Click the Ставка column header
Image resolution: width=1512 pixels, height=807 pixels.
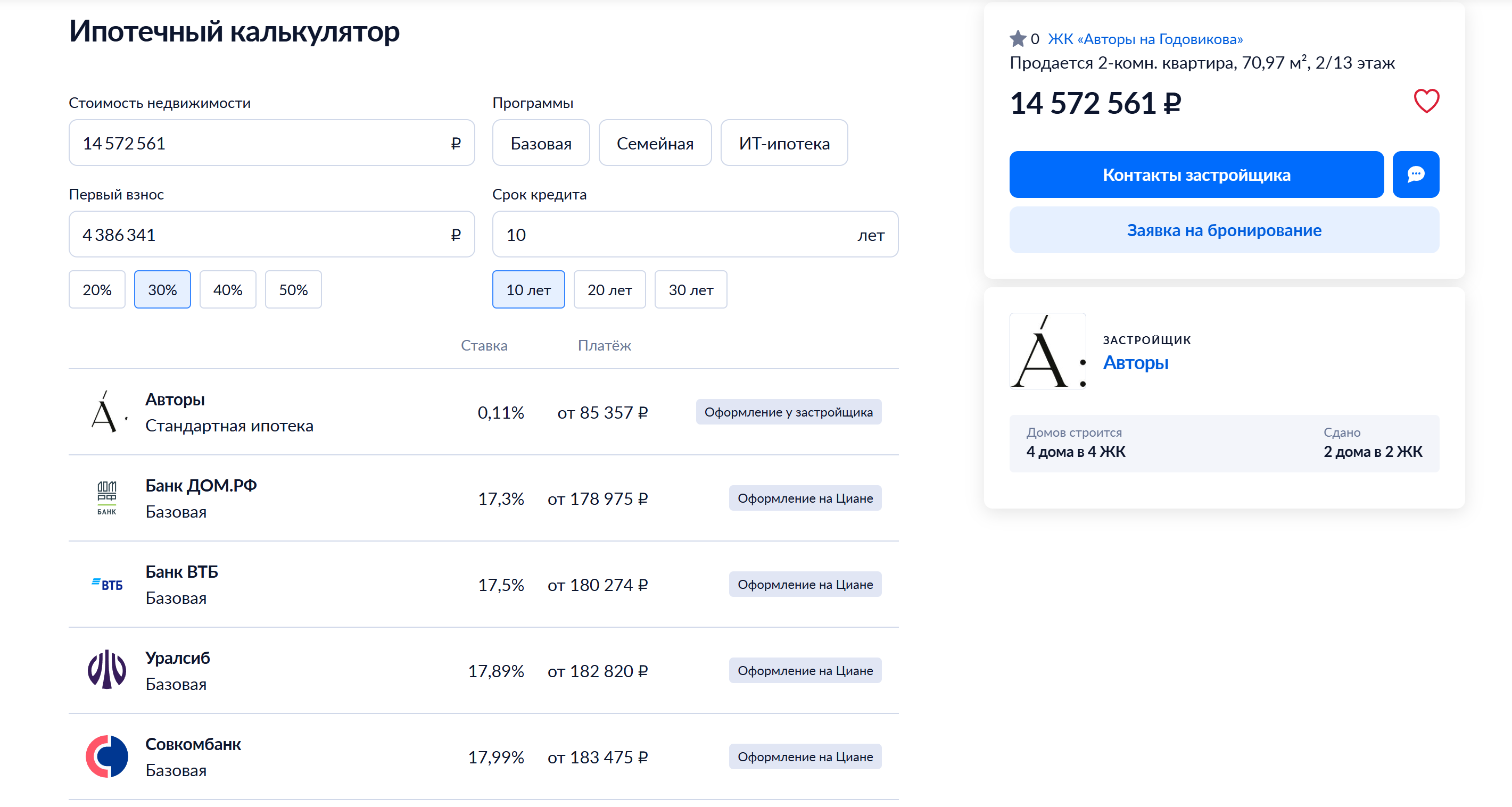click(484, 345)
